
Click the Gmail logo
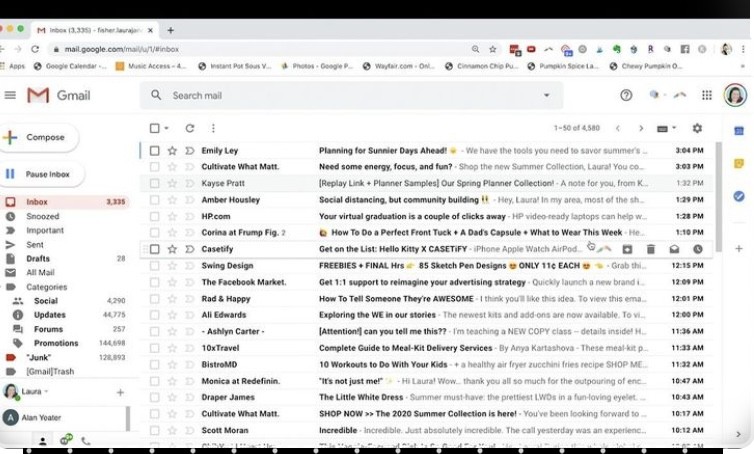point(59,95)
